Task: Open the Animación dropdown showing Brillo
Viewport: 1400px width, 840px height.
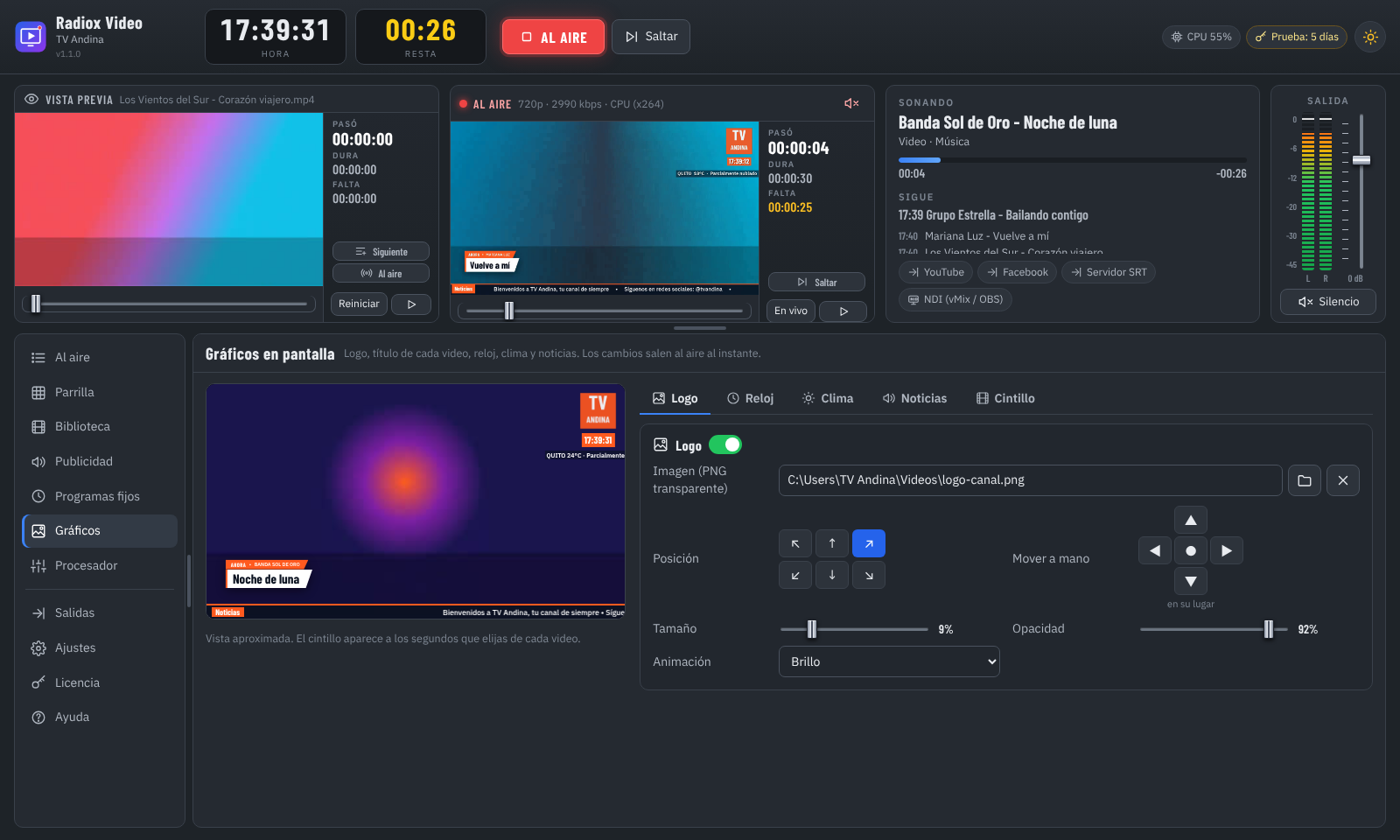Action: click(889, 661)
